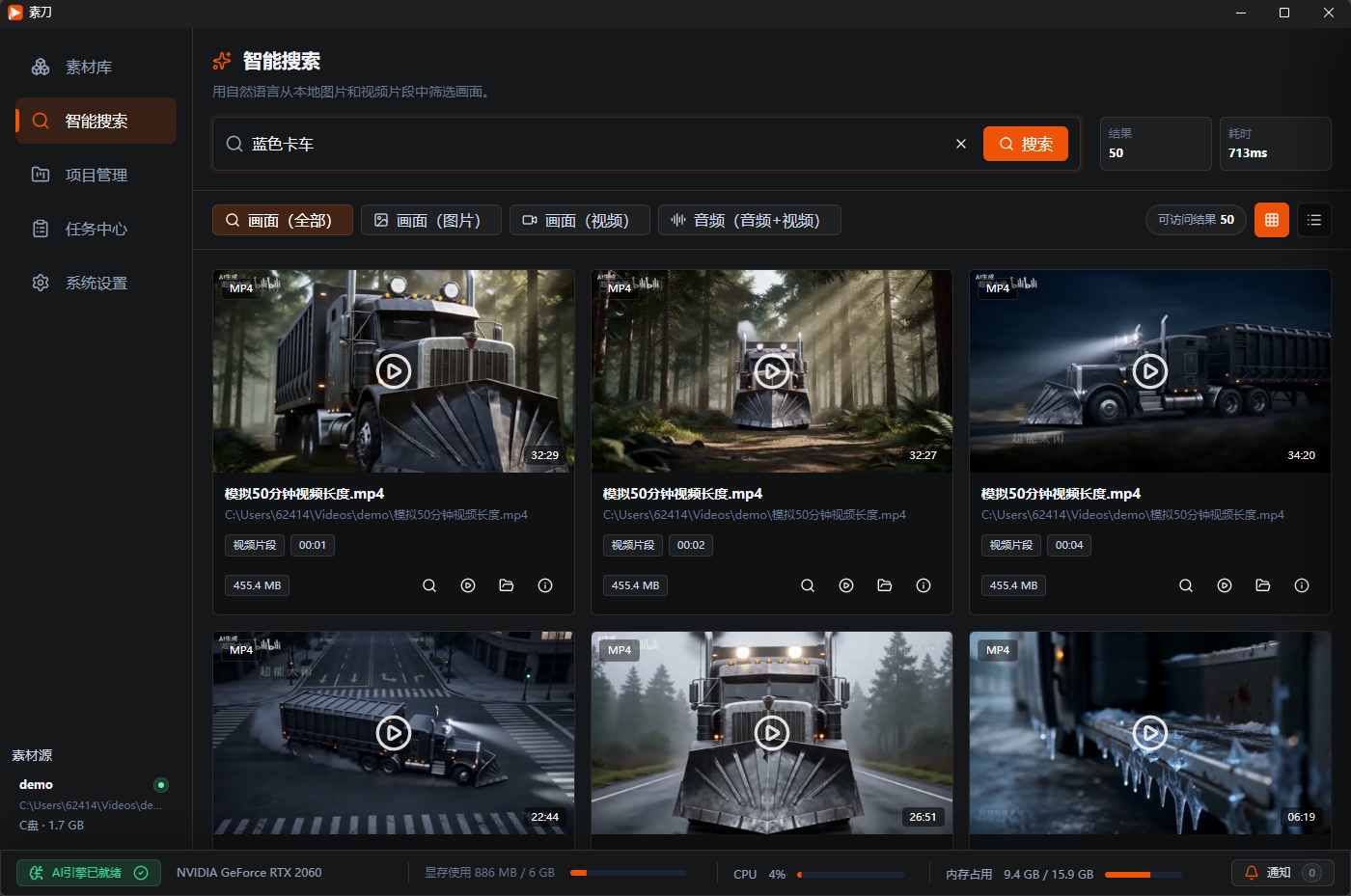
Task: Click the AI引擎已就绪 status indicator
Action: (x=88, y=873)
